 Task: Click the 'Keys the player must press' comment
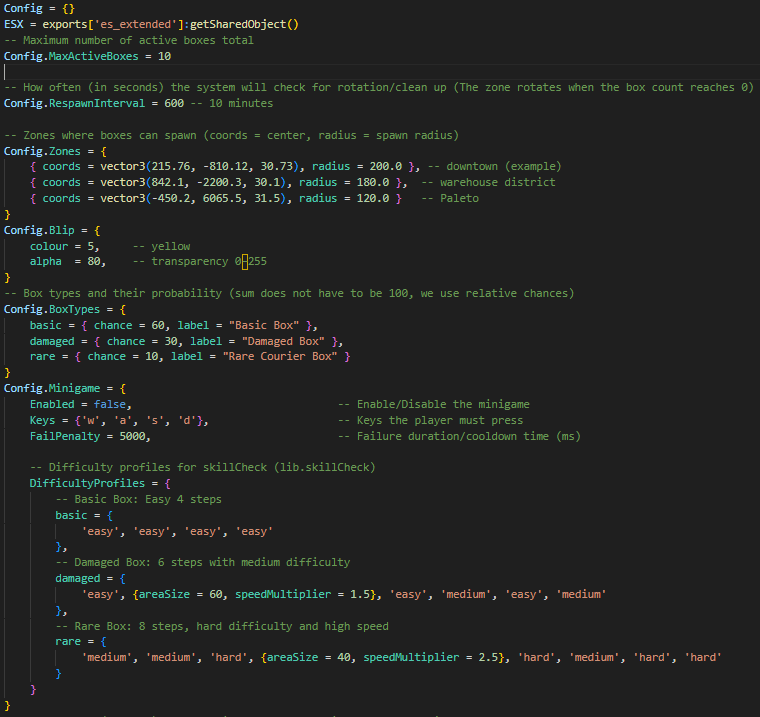(430, 420)
